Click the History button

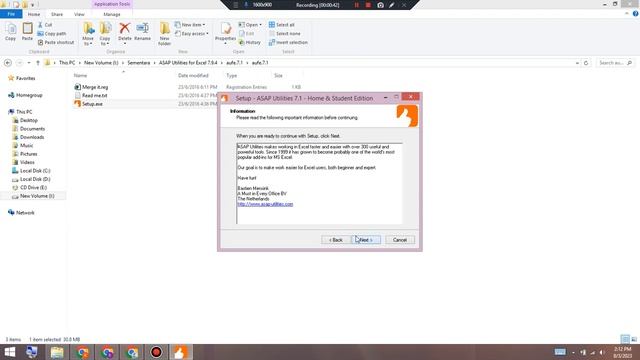tap(250, 42)
